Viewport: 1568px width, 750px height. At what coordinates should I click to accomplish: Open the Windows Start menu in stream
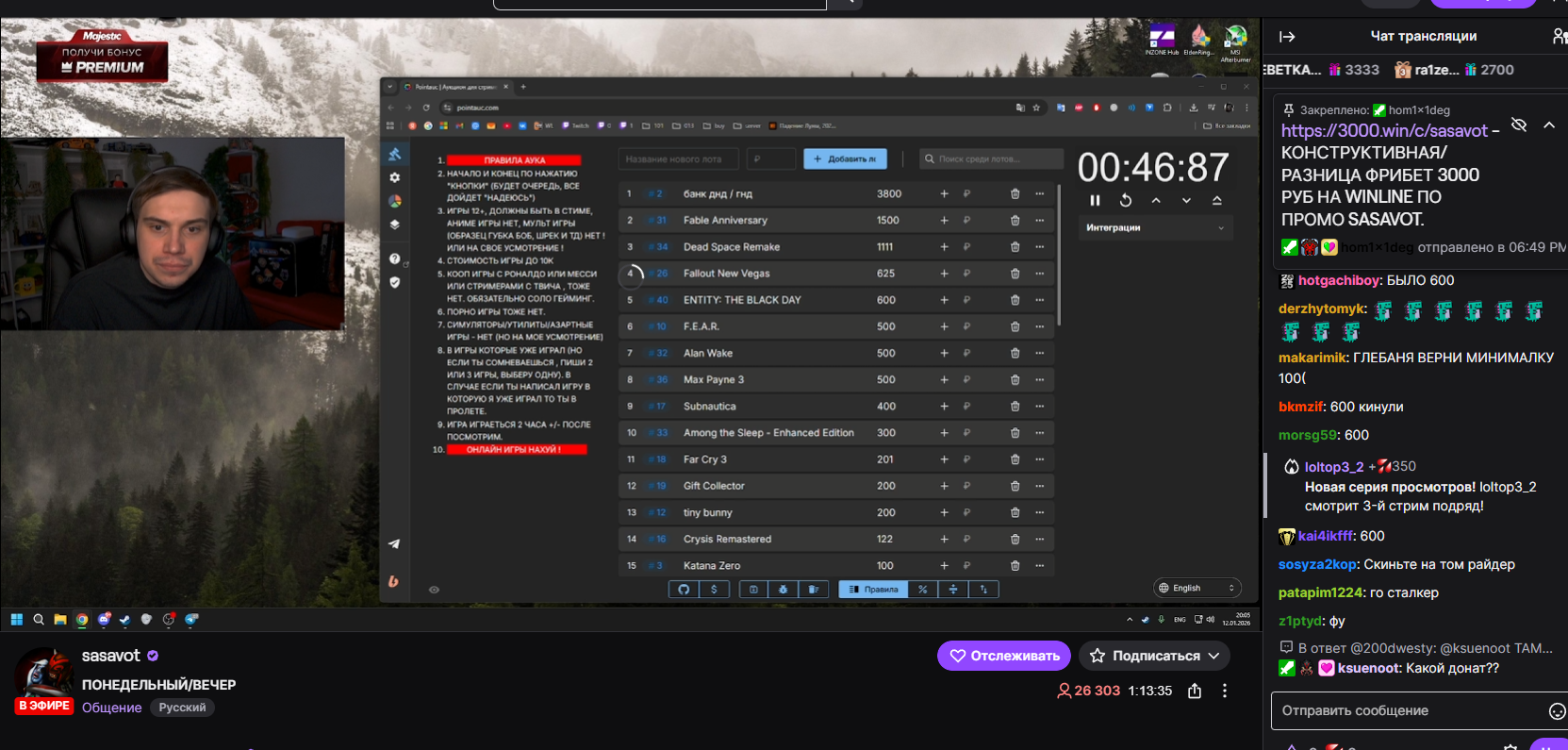click(16, 620)
